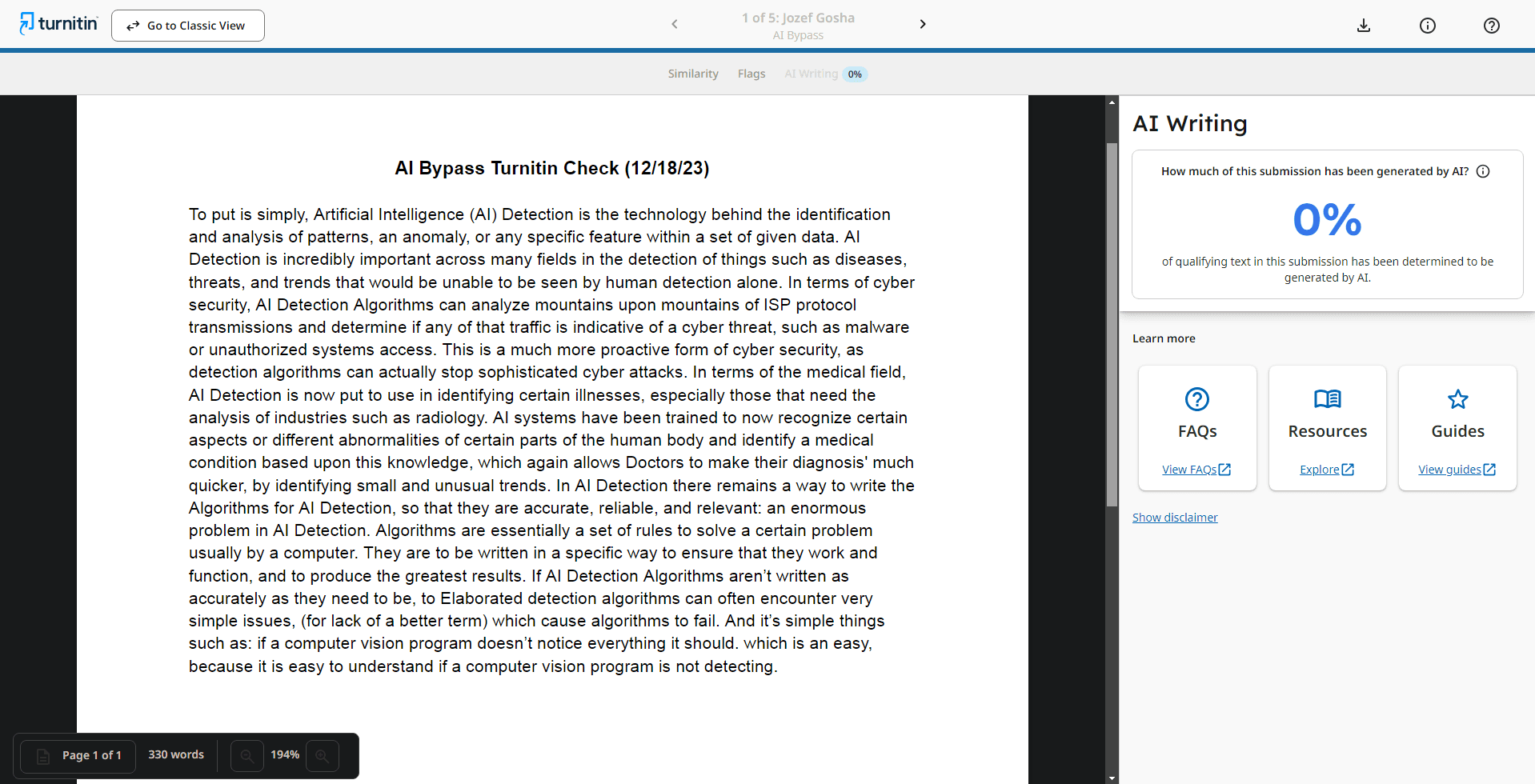The image size is (1535, 784).
Task: Click the document vertical scrollbar thumb
Action: [1112, 324]
